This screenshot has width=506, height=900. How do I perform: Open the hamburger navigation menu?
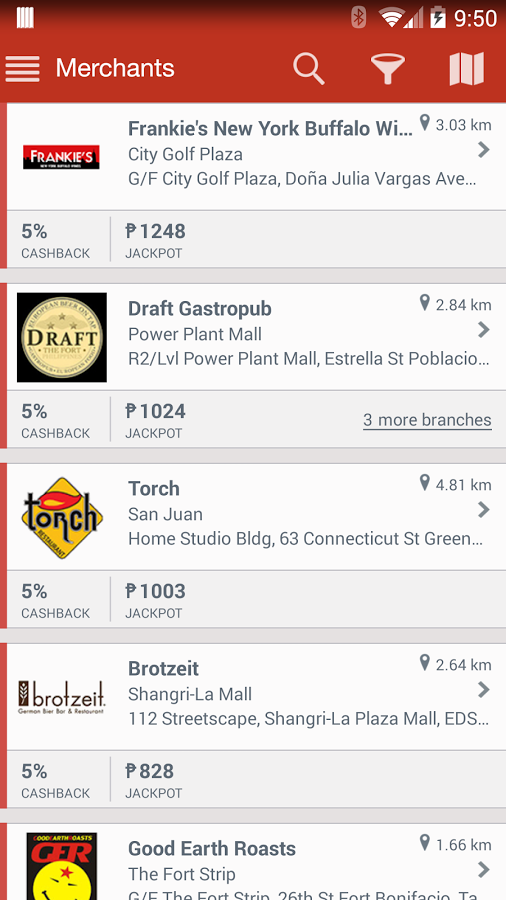coord(22,69)
